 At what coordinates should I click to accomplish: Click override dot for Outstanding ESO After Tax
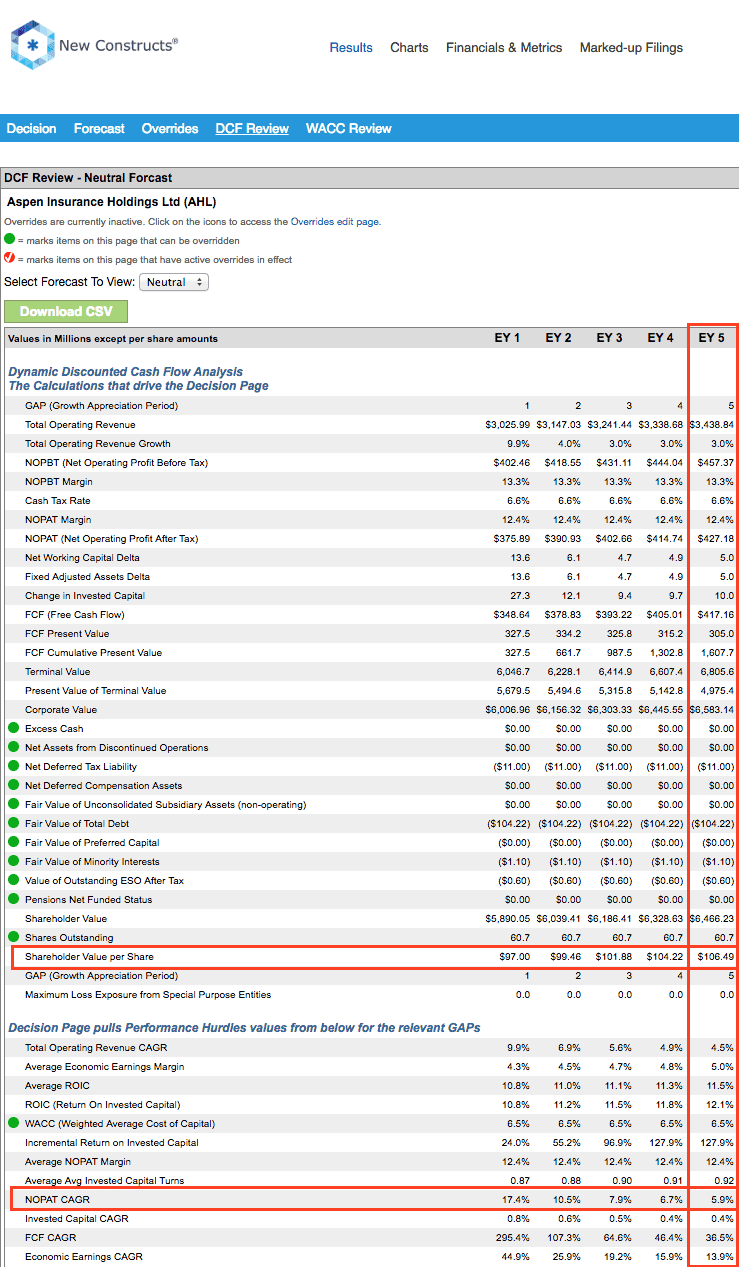click(13, 880)
